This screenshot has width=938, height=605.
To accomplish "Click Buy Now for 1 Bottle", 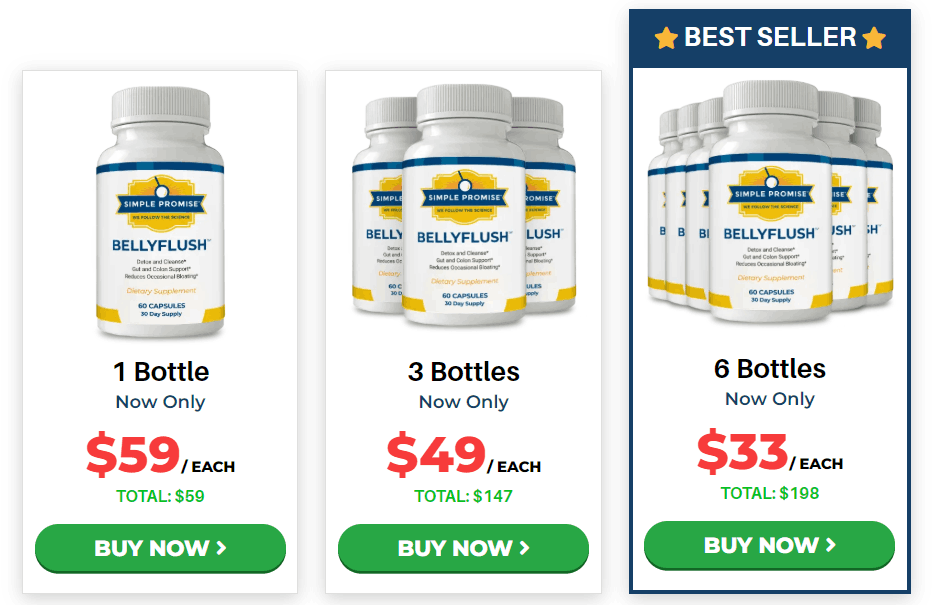I will pos(160,548).
